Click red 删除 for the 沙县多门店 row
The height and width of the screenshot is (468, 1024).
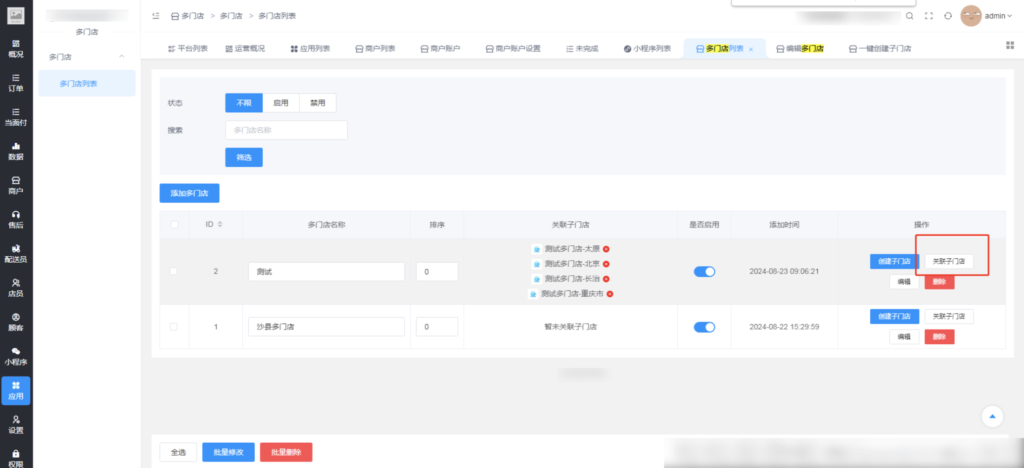pos(939,337)
